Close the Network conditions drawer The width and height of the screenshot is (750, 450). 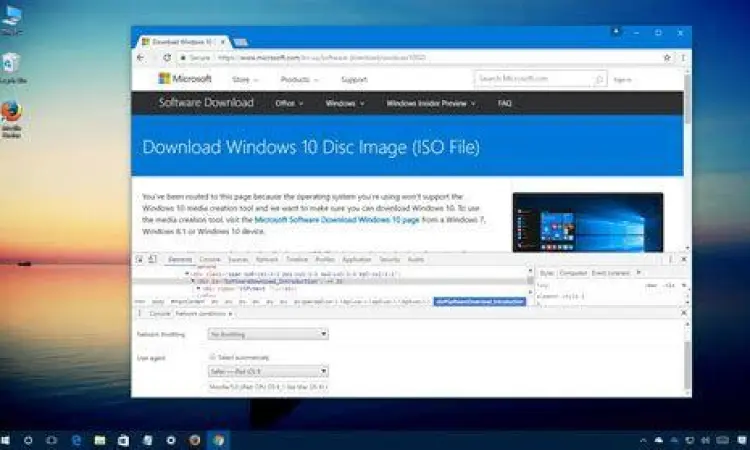(684, 313)
